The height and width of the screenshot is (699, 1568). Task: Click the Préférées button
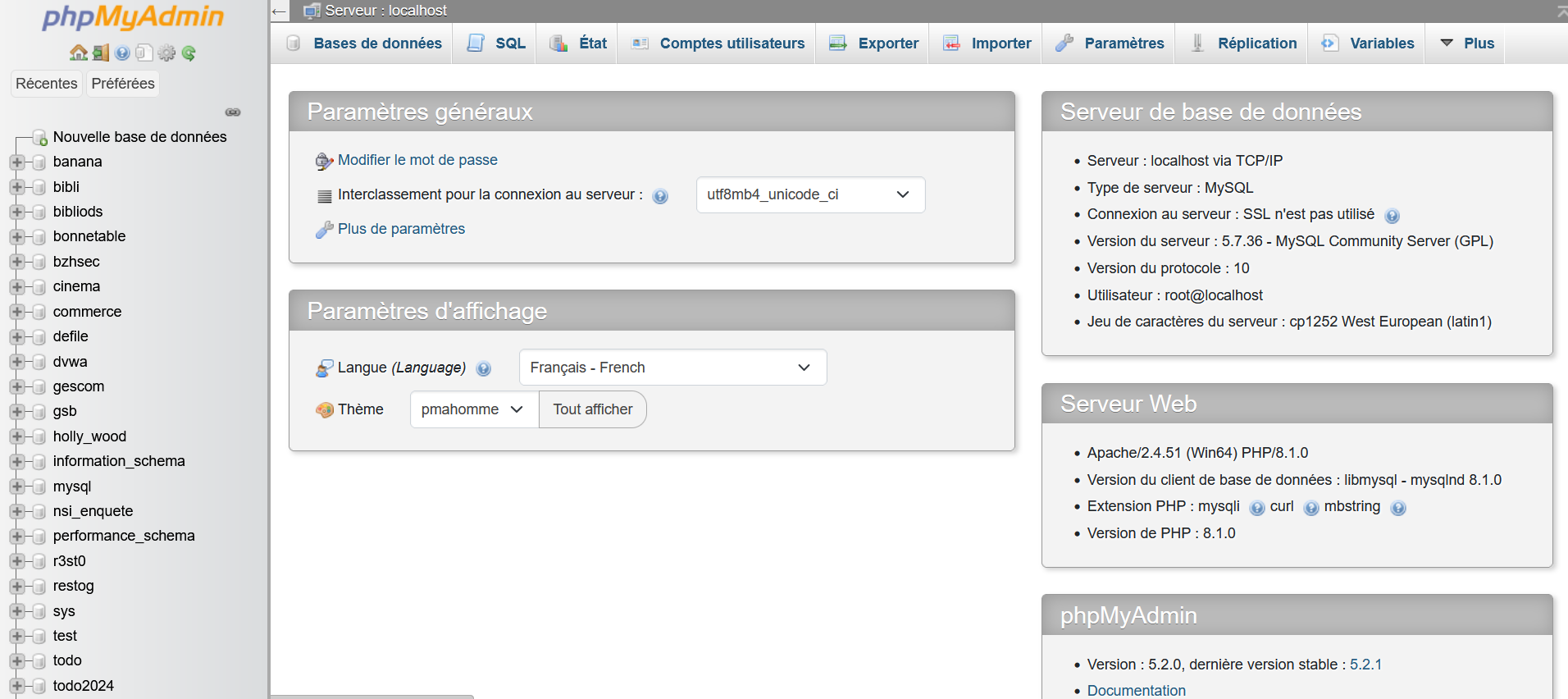coord(123,84)
